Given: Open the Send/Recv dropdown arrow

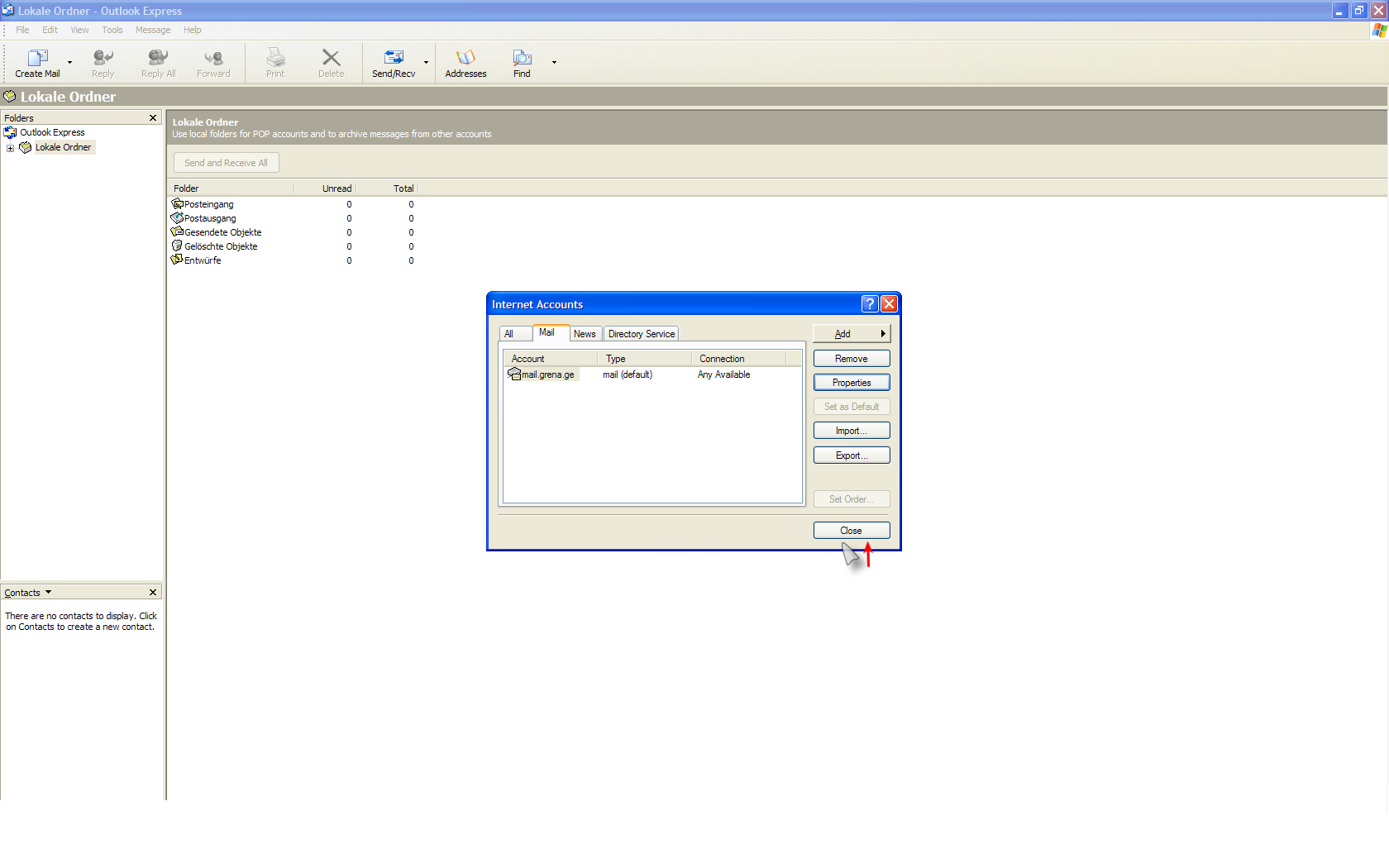Looking at the screenshot, I should tap(427, 63).
